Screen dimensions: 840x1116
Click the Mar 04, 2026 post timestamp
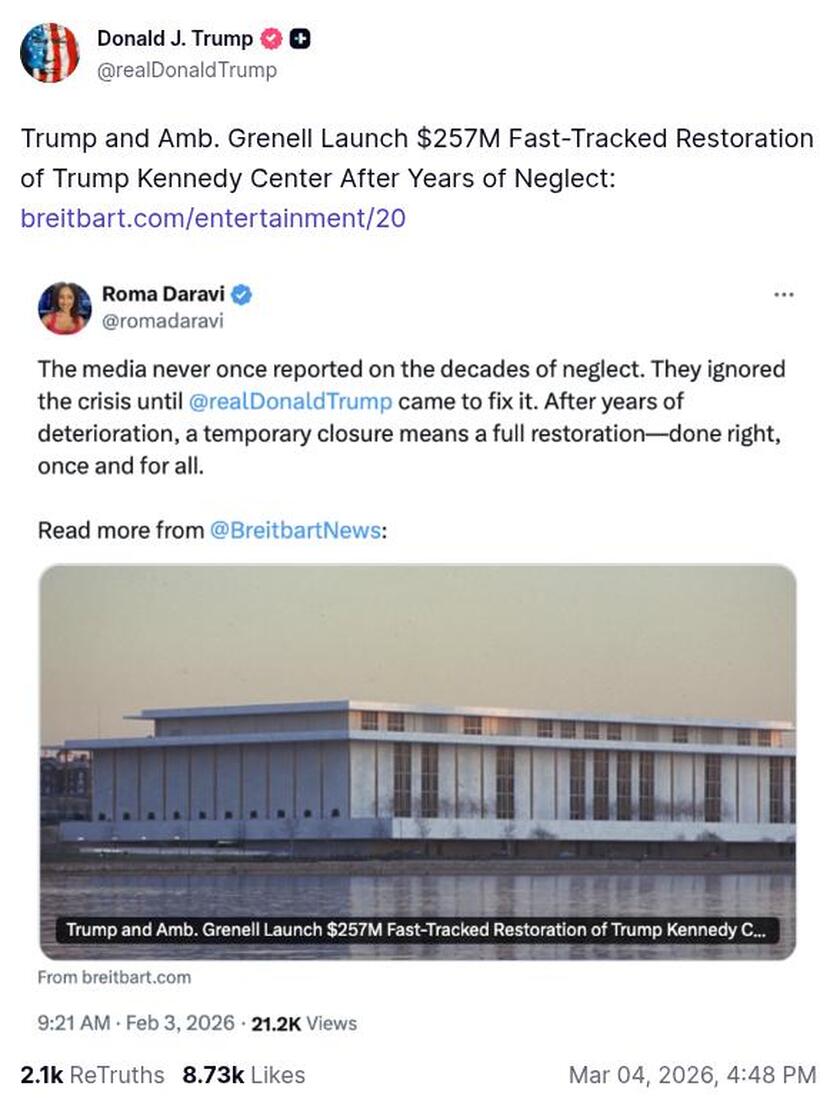(x=692, y=1075)
